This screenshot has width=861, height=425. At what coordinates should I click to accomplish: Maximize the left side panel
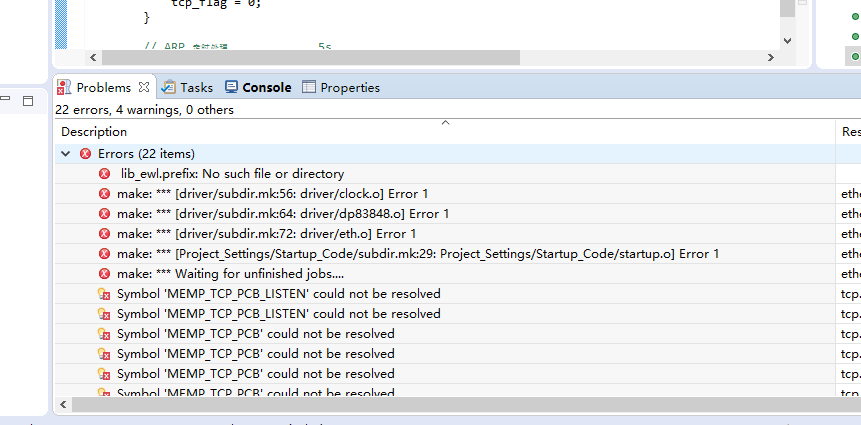coord(28,100)
